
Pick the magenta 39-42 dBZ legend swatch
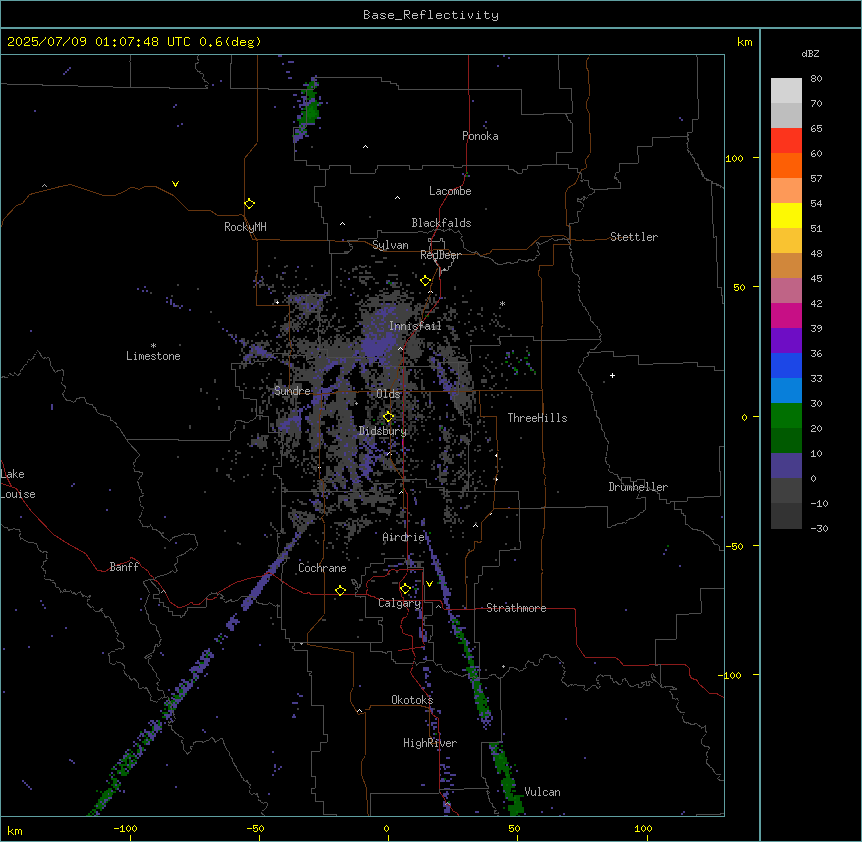pyautogui.click(x=786, y=315)
